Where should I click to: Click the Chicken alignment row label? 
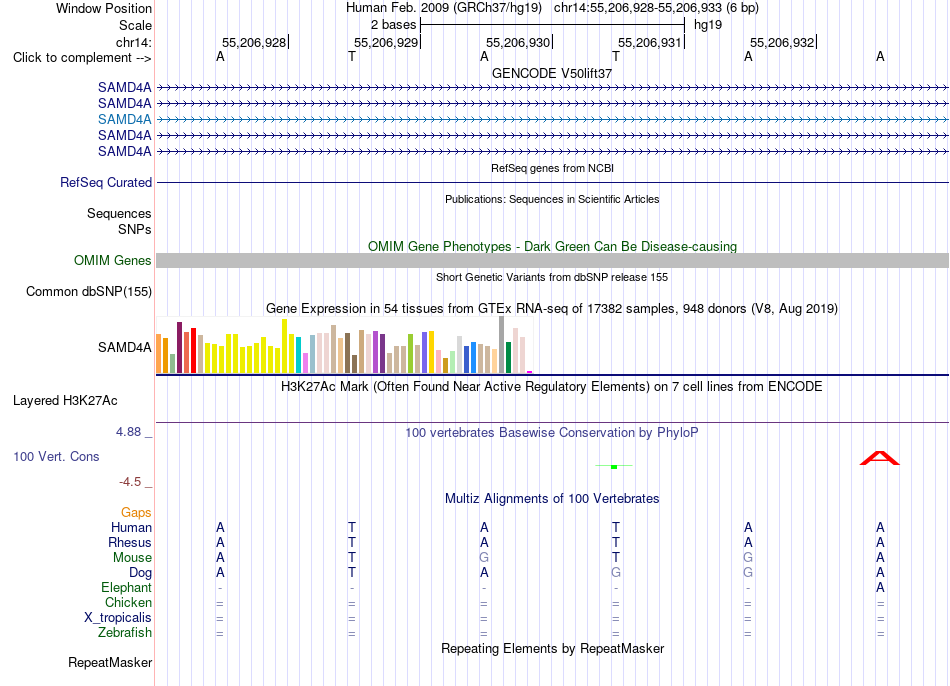click(128, 602)
